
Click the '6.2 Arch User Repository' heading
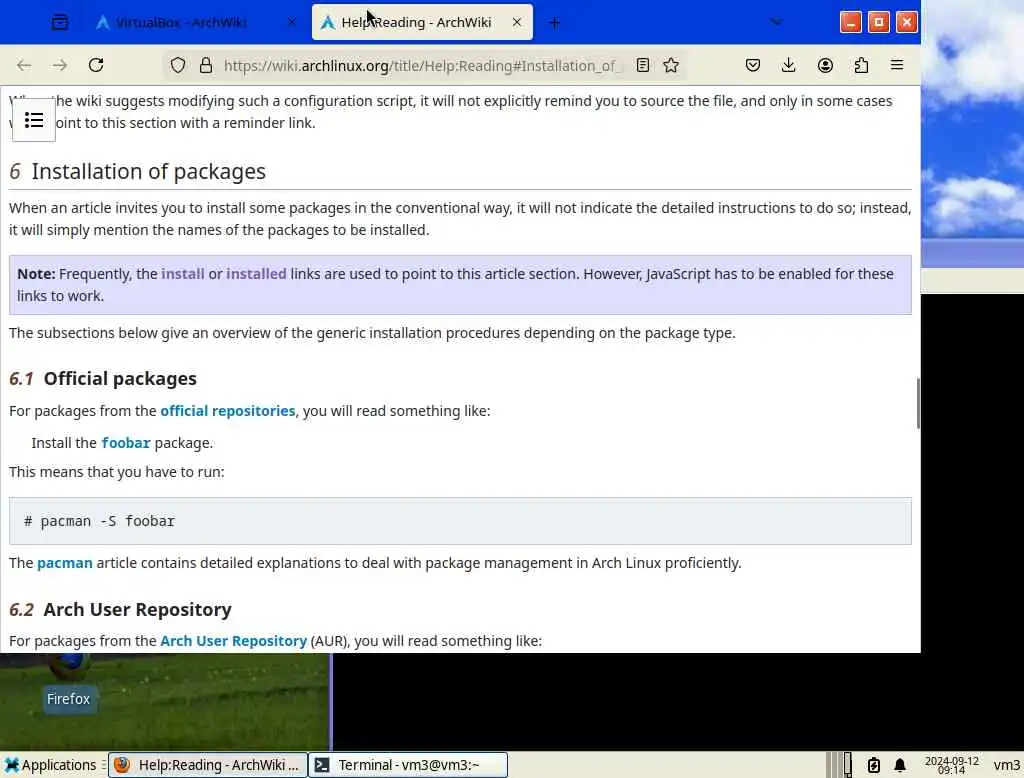(x=120, y=609)
